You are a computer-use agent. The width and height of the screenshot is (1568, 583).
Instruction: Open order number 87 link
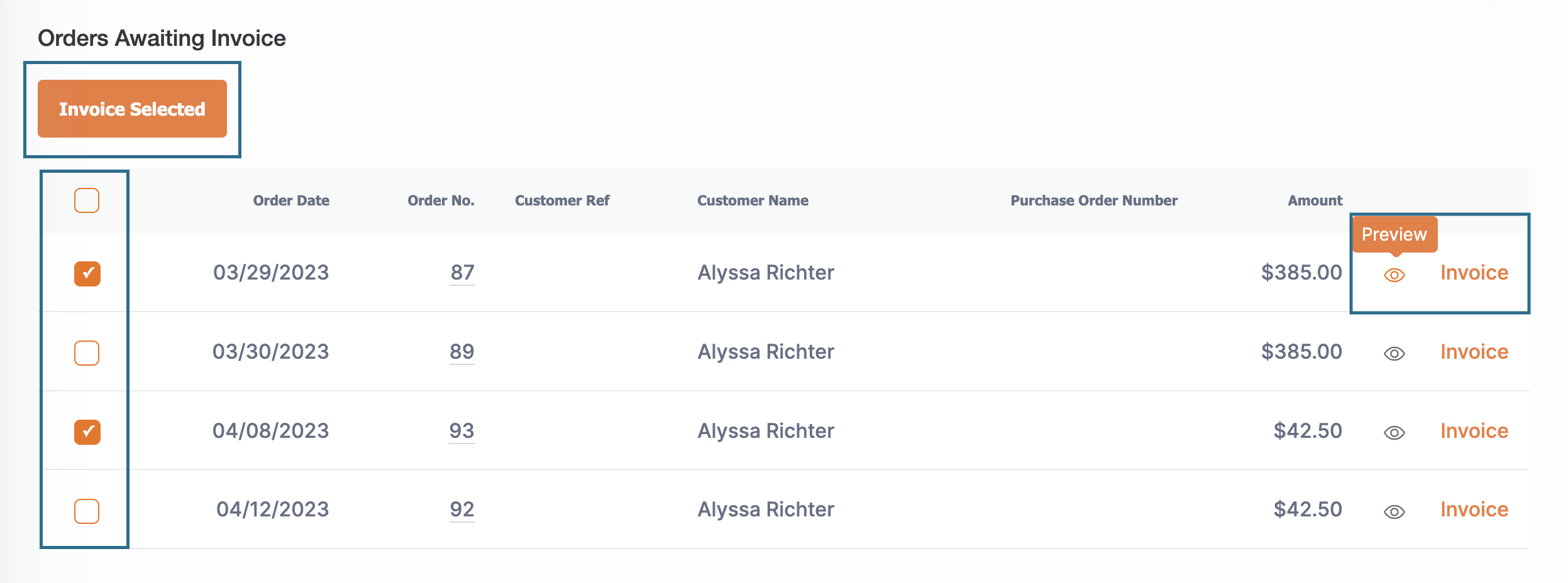pos(462,273)
